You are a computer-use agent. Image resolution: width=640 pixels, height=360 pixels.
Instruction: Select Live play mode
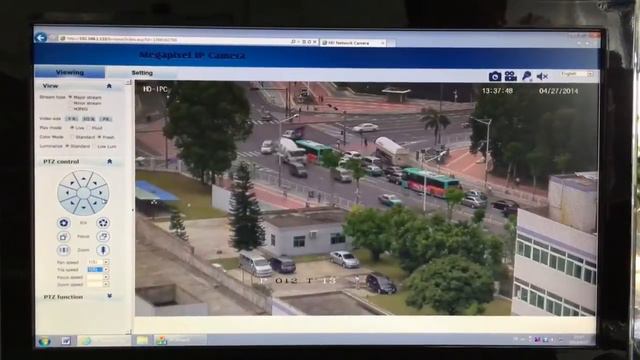pos(72,128)
